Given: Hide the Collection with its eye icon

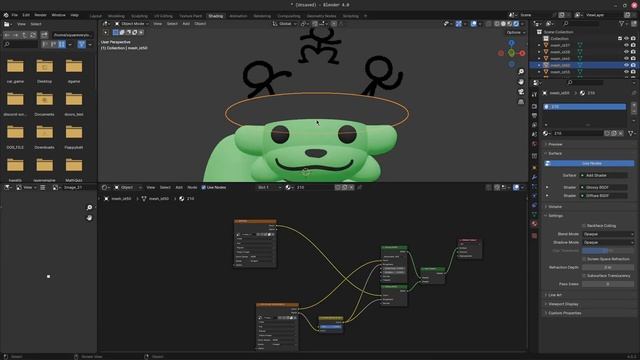Looking at the screenshot, I should click(x=627, y=38).
